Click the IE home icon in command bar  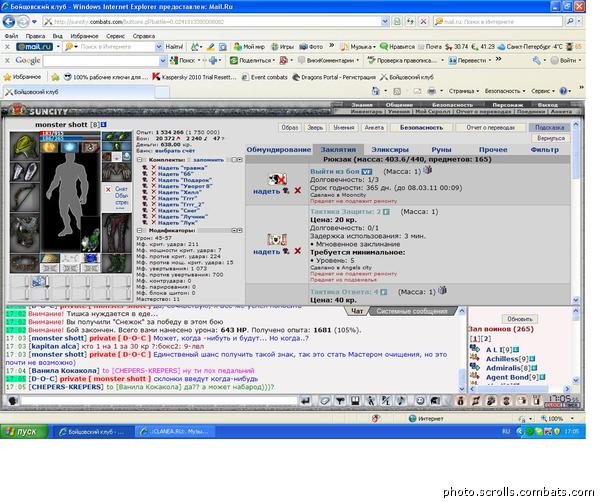coord(375,91)
